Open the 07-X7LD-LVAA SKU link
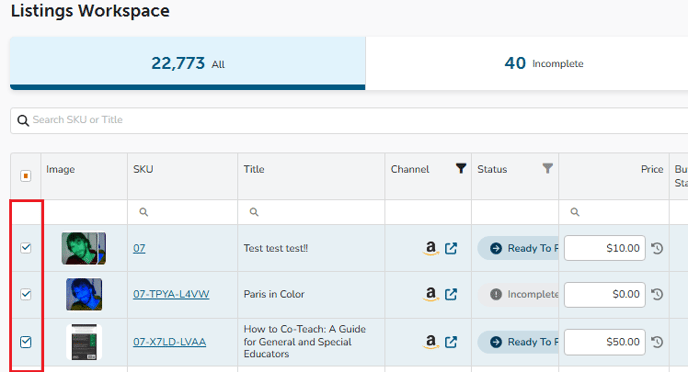The width and height of the screenshot is (688, 372). click(x=169, y=342)
